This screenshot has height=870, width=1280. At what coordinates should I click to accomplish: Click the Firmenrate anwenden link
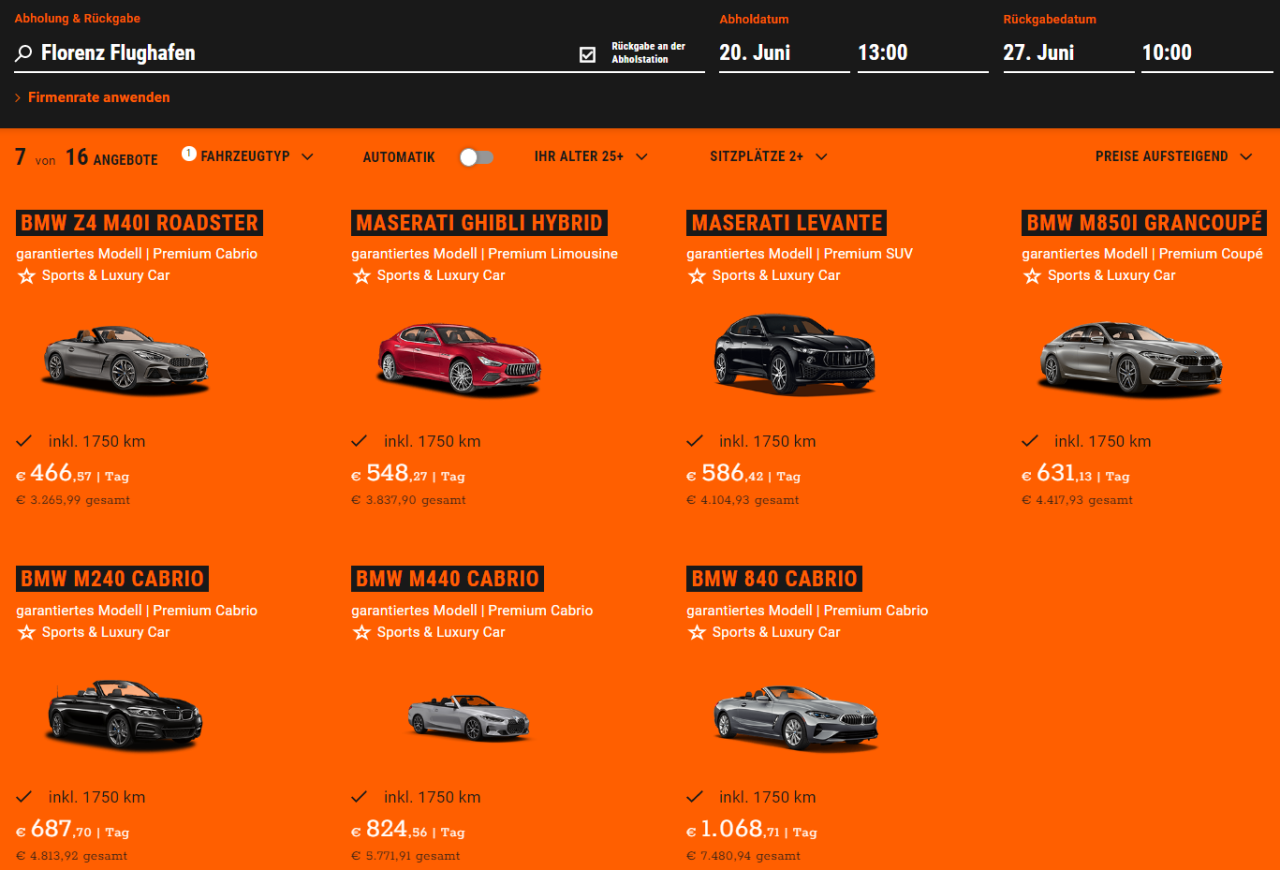pos(92,97)
